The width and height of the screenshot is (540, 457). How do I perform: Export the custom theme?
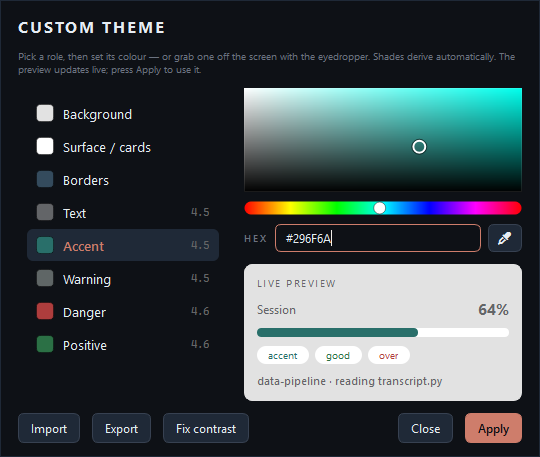121,428
